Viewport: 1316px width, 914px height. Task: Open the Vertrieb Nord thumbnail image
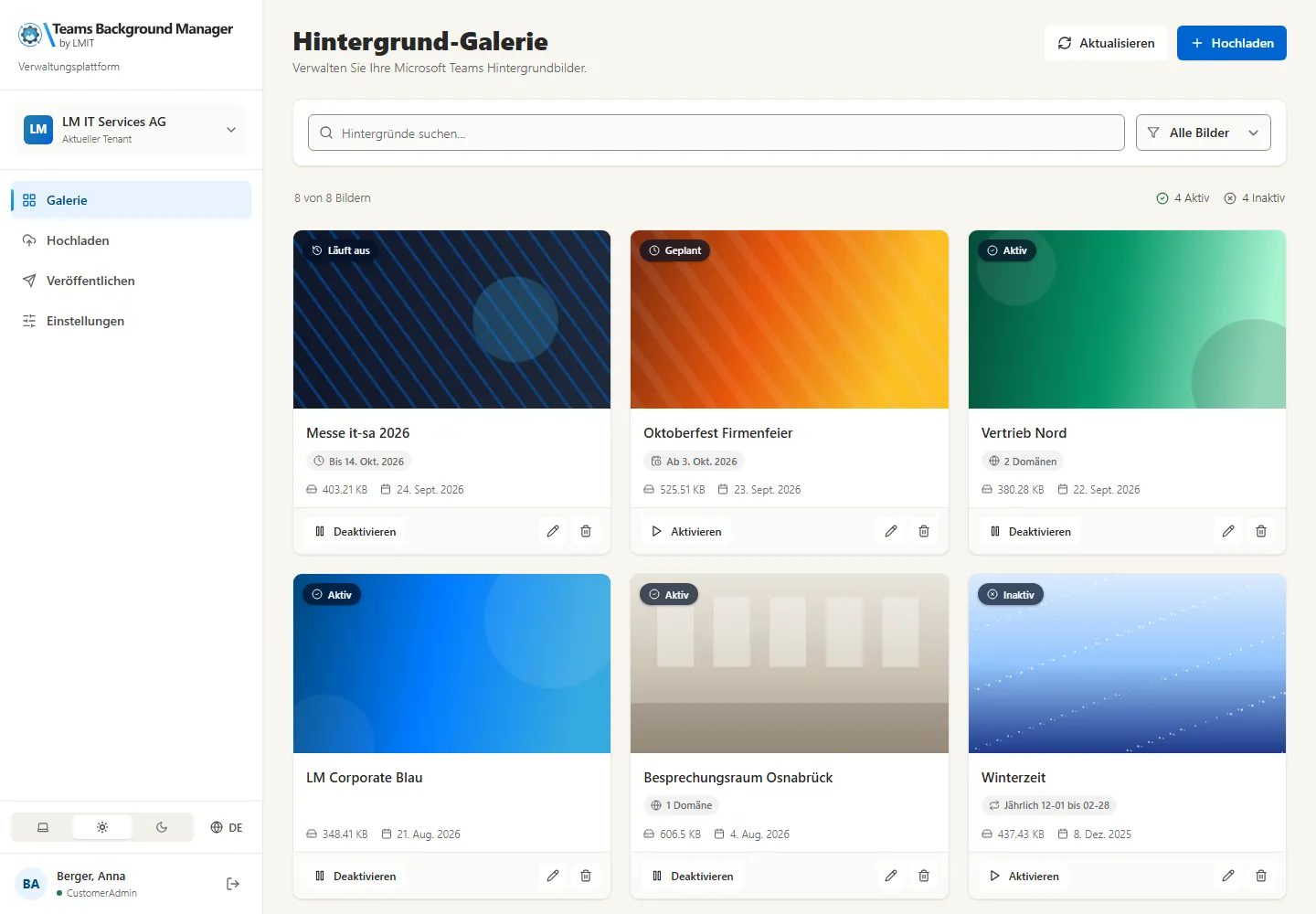[1127, 320]
